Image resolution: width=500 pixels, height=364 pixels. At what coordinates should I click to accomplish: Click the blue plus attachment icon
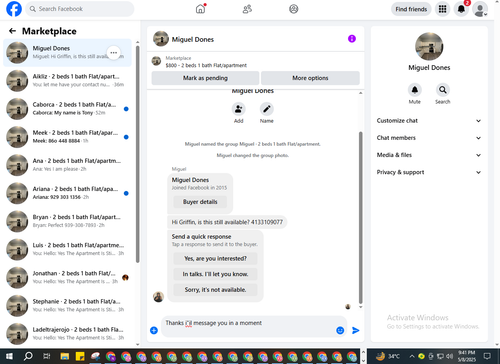154,330
